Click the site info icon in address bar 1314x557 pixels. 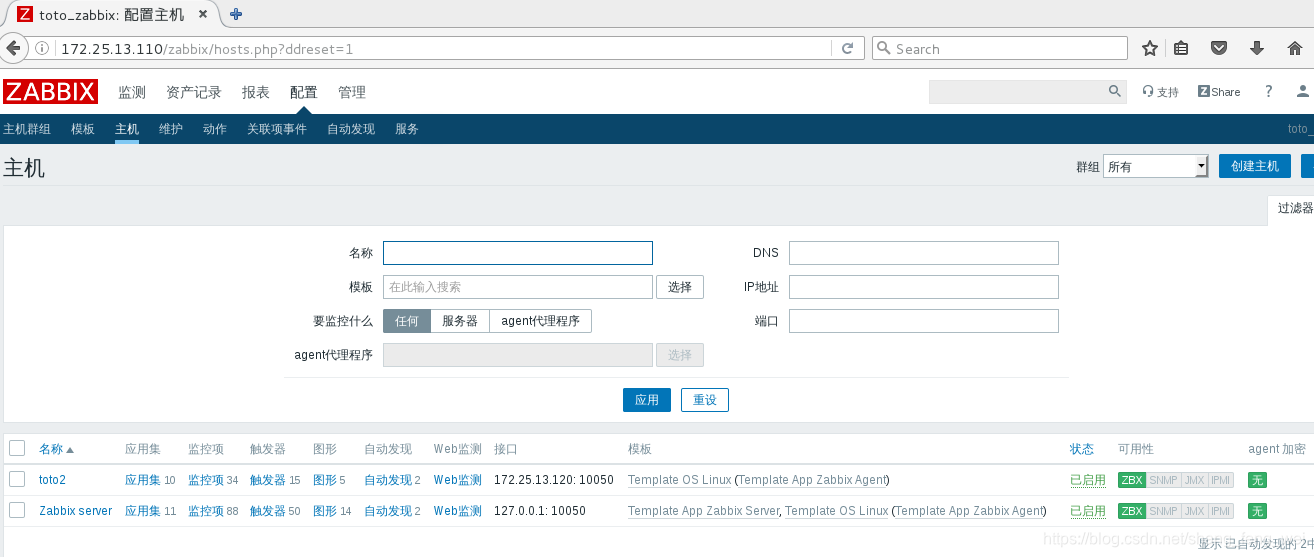coord(42,48)
